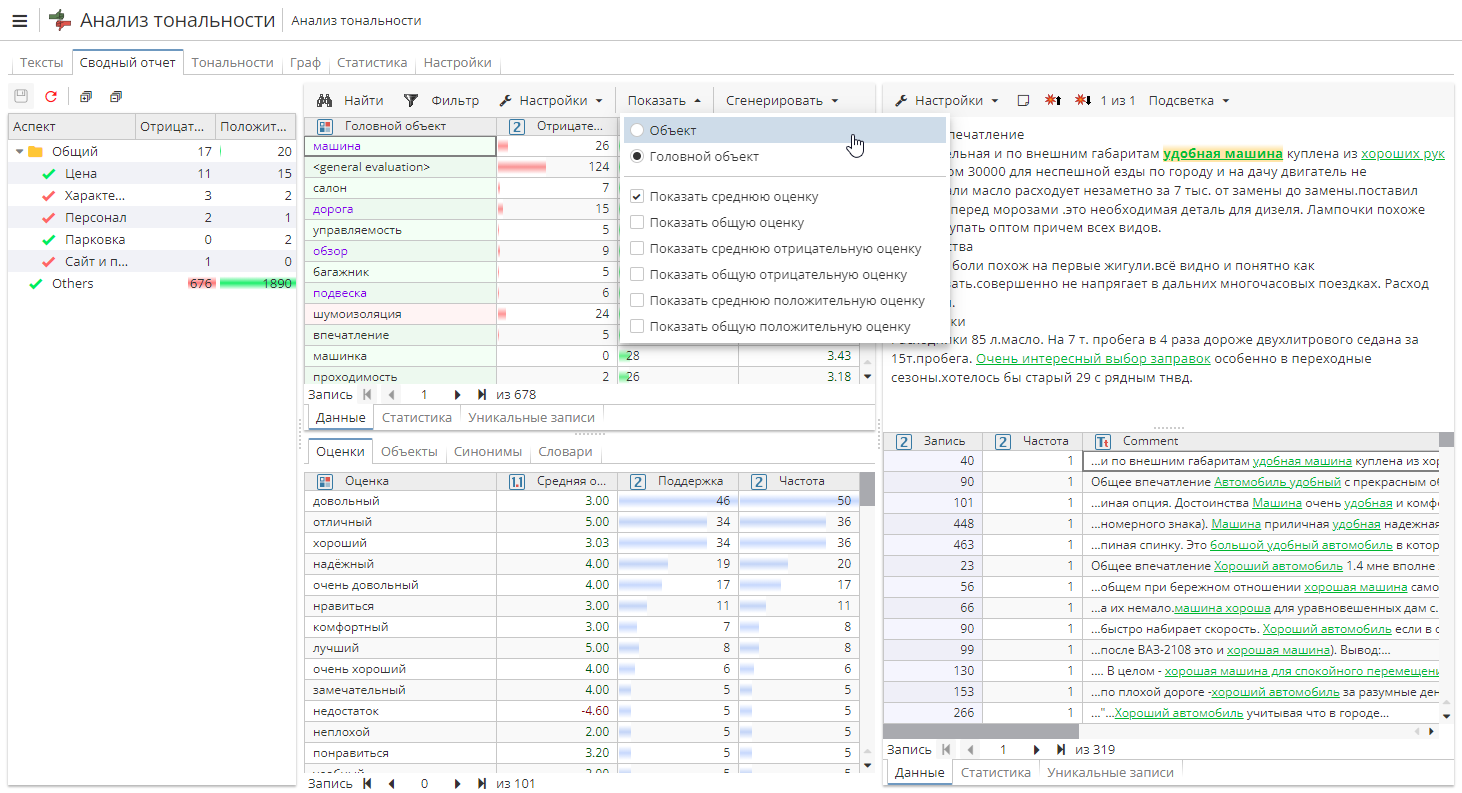1462x793 pixels.
Task: Go to next record in pager 'из 678'
Action: pyautogui.click(x=458, y=394)
